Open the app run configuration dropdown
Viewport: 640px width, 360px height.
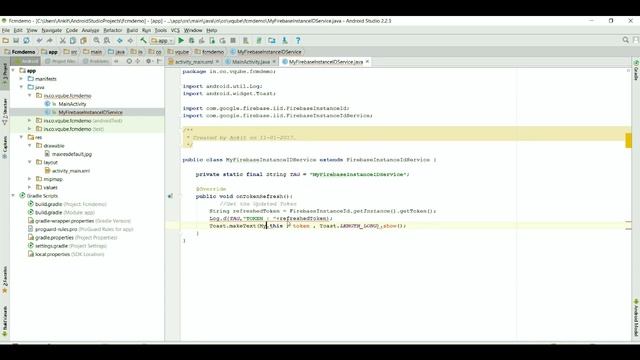pyautogui.click(x=162, y=40)
